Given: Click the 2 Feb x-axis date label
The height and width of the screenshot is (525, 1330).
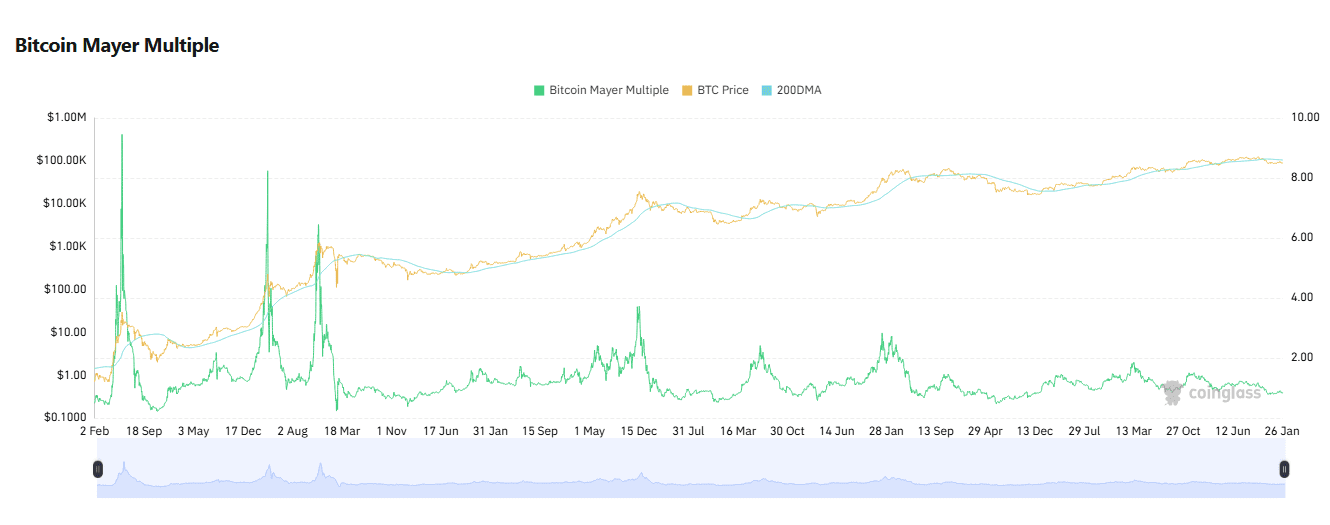Looking at the screenshot, I should [94, 431].
